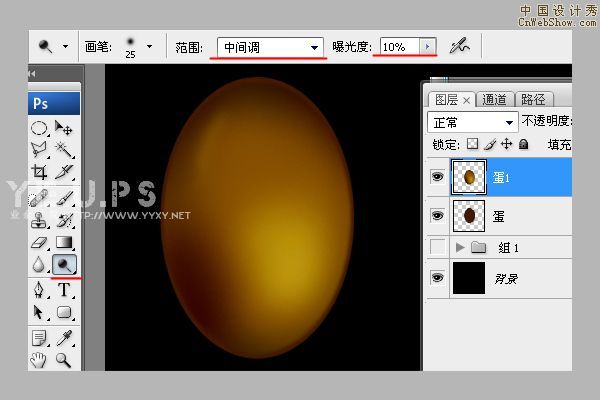Show the hidden 组 1 group
600x400 pixels.
click(437, 247)
